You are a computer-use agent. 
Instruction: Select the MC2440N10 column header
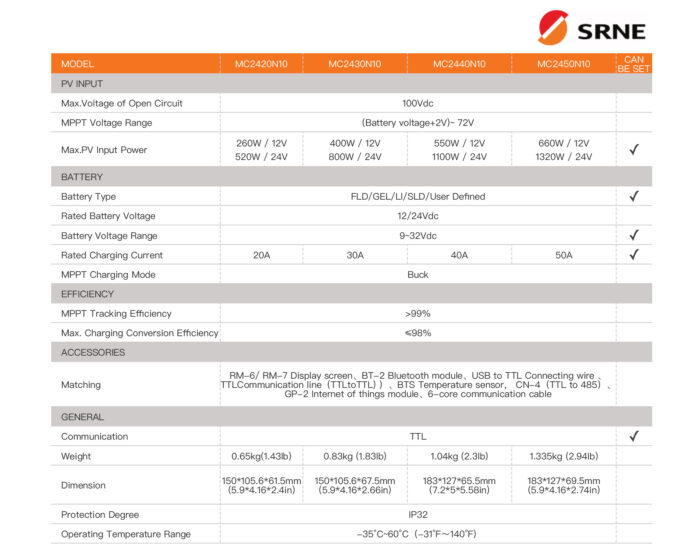(x=459, y=64)
